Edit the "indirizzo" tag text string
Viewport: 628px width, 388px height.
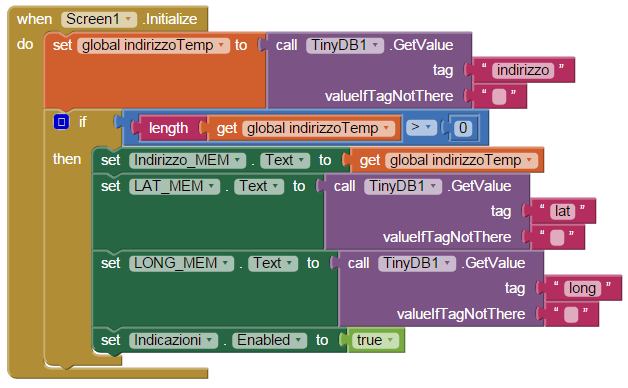click(x=523, y=70)
